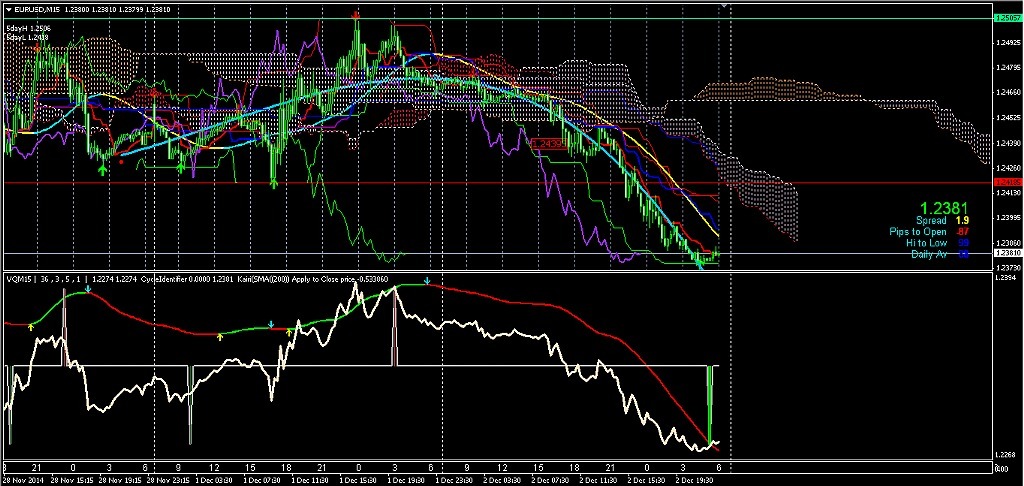Click the first green up arrow signal
The image size is (1024, 486).
[x=102, y=170]
